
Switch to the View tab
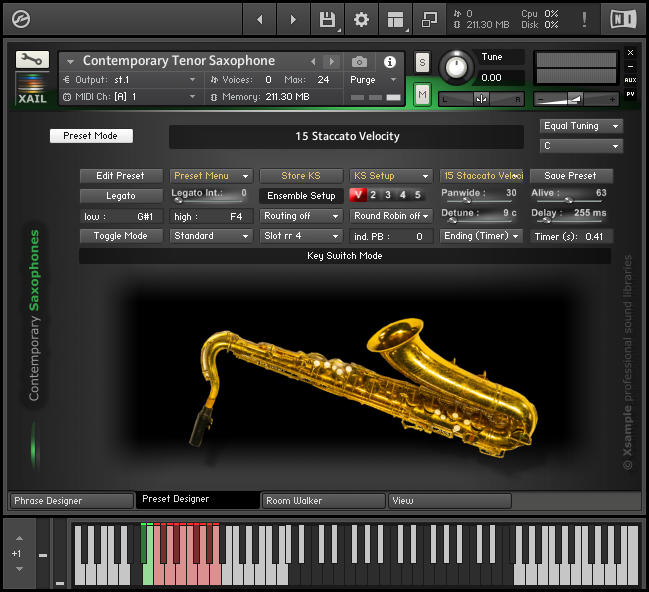450,501
